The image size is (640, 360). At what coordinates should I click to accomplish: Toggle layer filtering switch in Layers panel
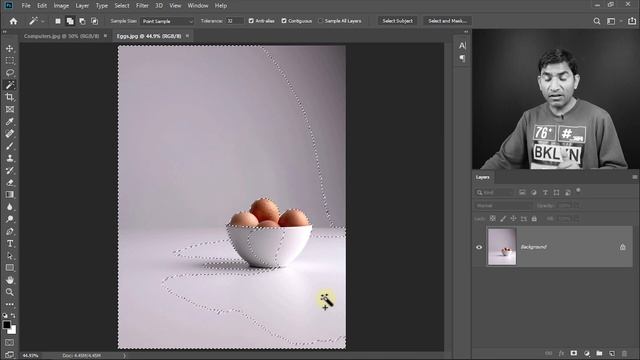(x=578, y=190)
